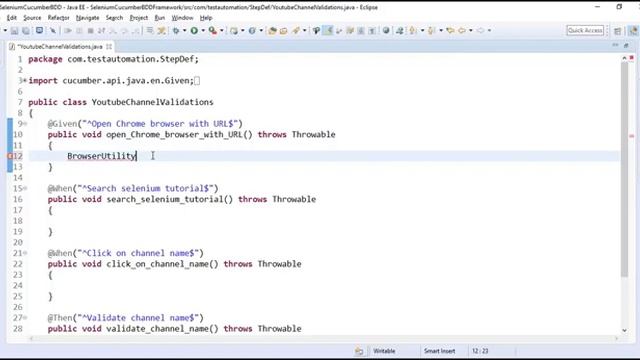Screen dimensions: 640x360
Task: Click the Open Task icon
Action: pos(283,31)
